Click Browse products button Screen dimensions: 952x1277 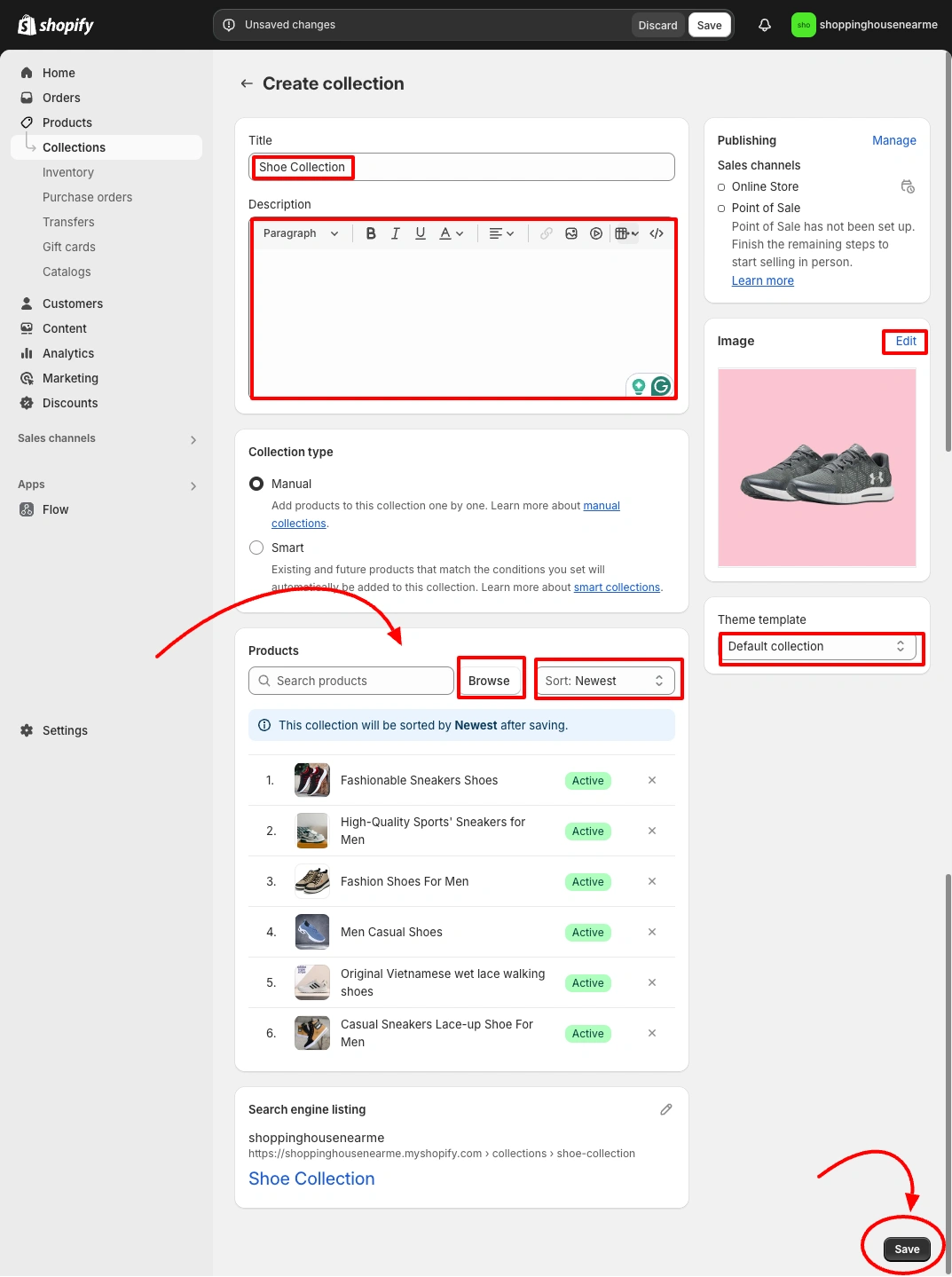click(x=489, y=681)
